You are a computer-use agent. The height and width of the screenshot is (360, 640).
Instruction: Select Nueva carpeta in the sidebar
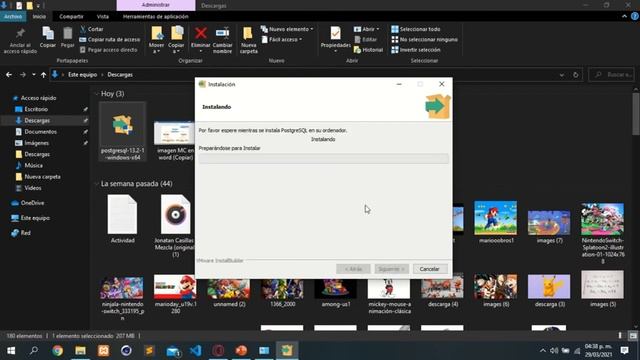pos(42,177)
